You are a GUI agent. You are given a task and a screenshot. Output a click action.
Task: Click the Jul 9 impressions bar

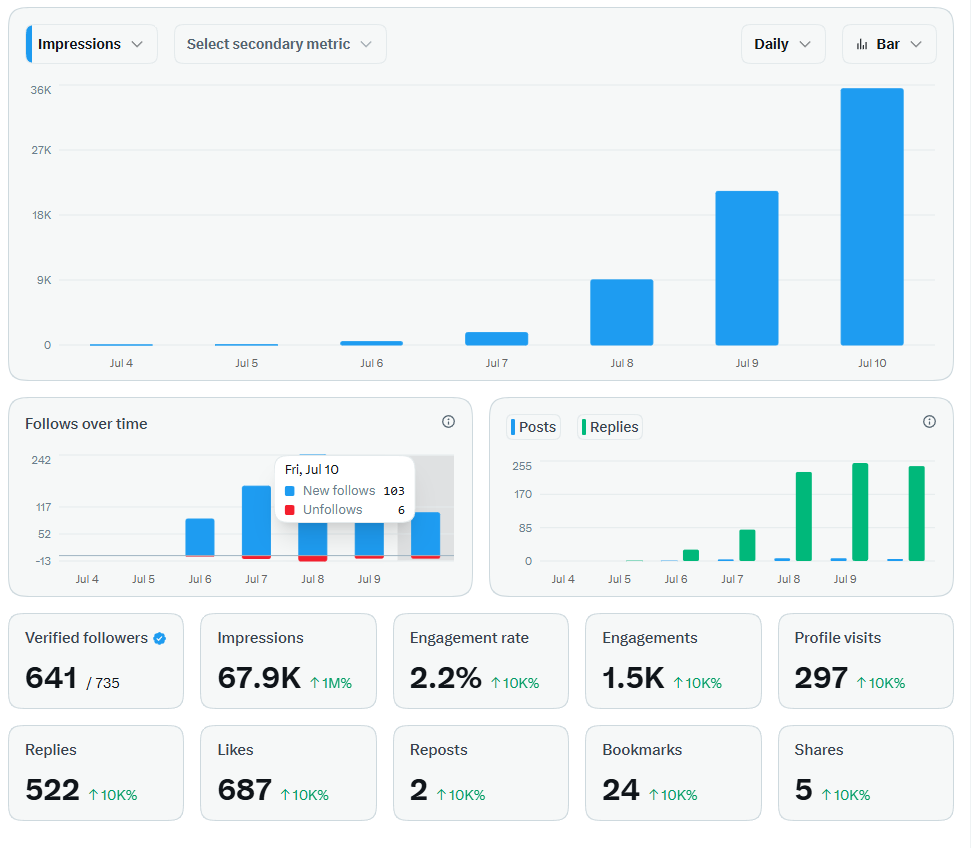point(746,268)
